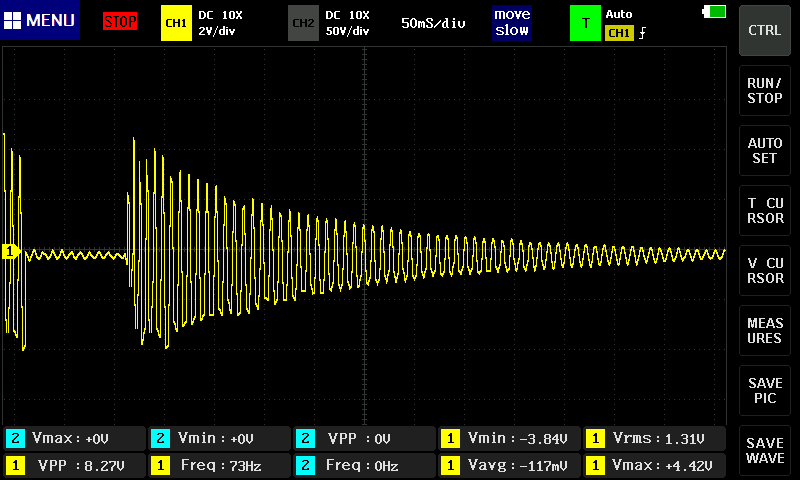Select the yellow CH1 channel badge

176,22
